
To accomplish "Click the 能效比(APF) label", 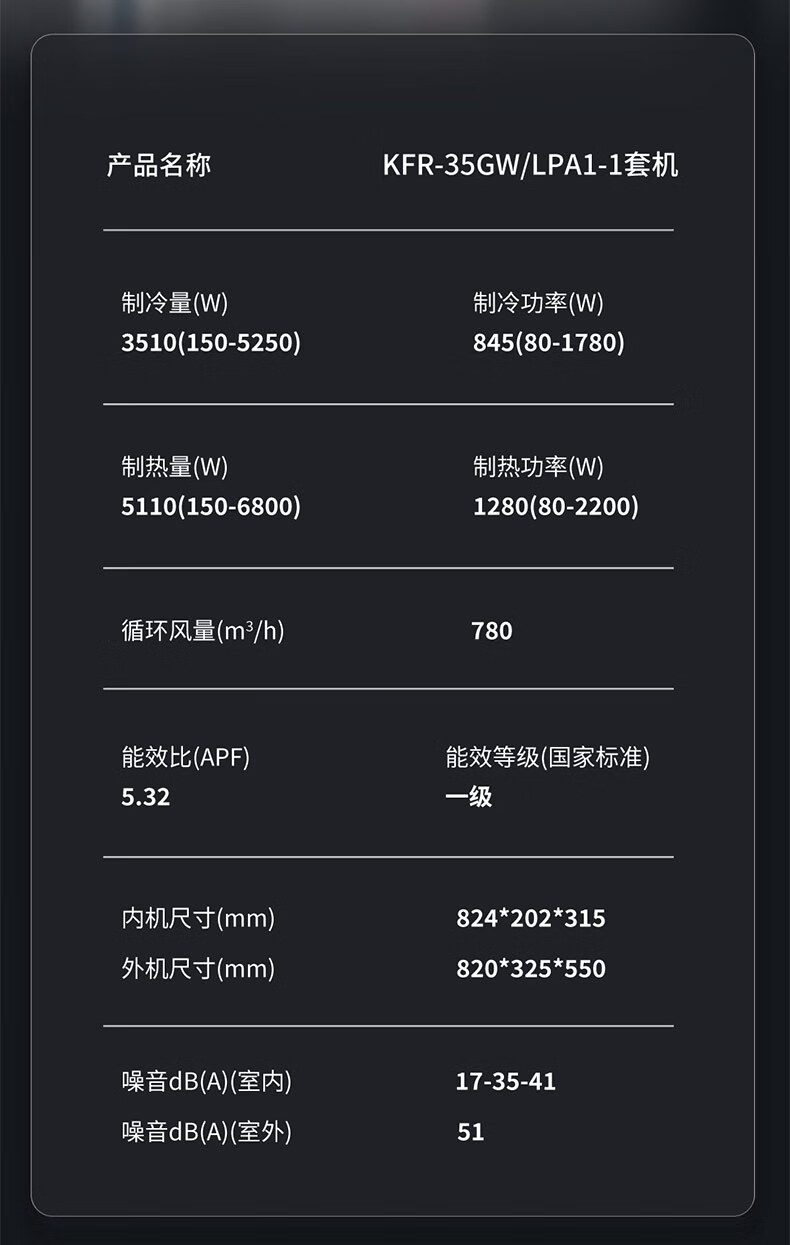I will pyautogui.click(x=185, y=758).
